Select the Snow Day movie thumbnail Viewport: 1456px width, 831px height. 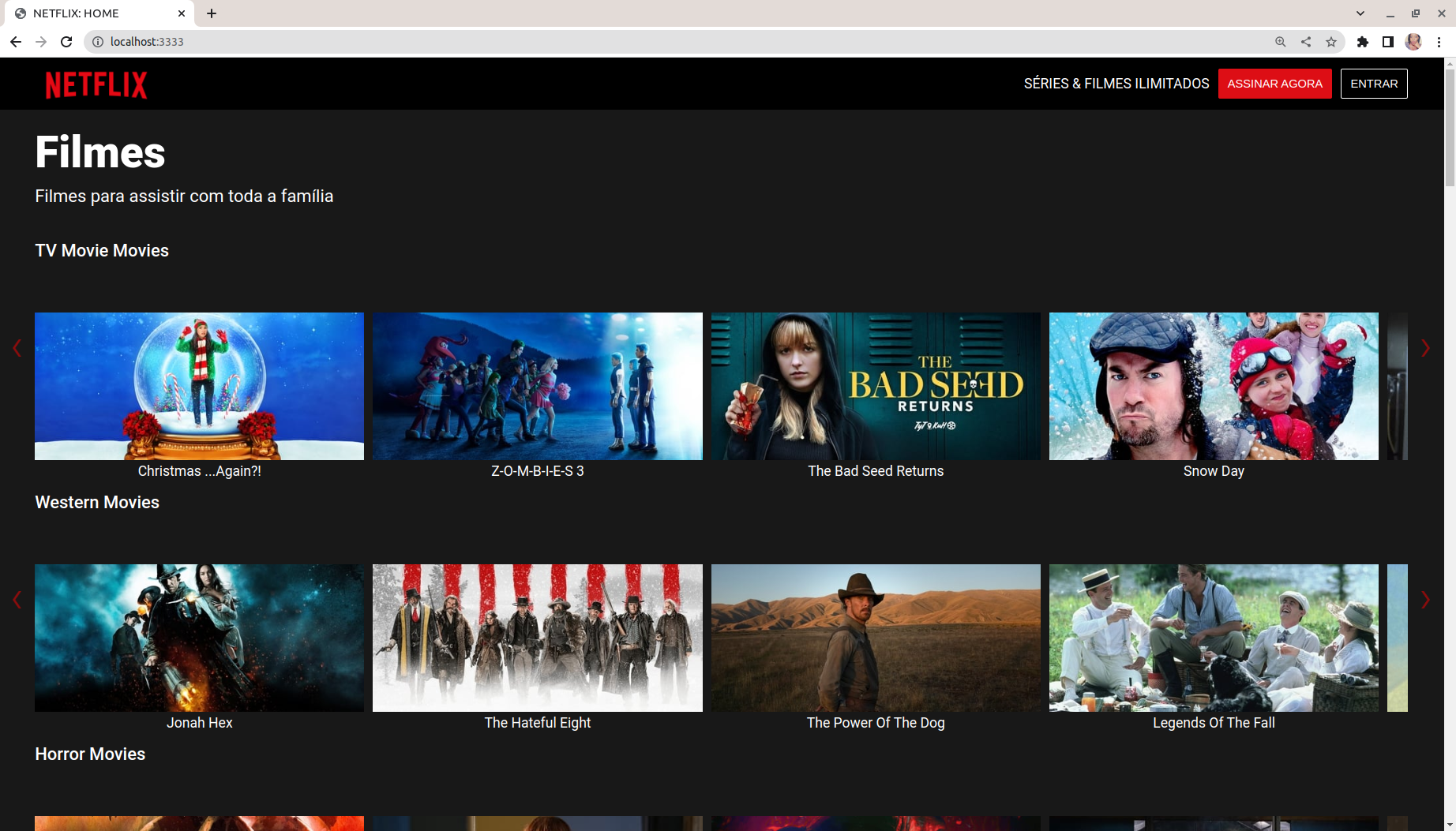[1214, 386]
